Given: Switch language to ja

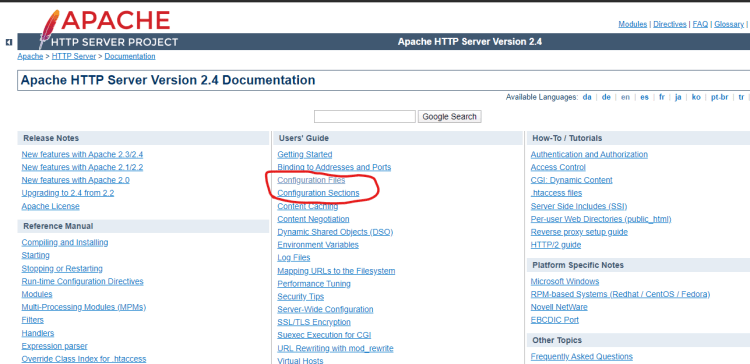Looking at the screenshot, I should coord(678,97).
